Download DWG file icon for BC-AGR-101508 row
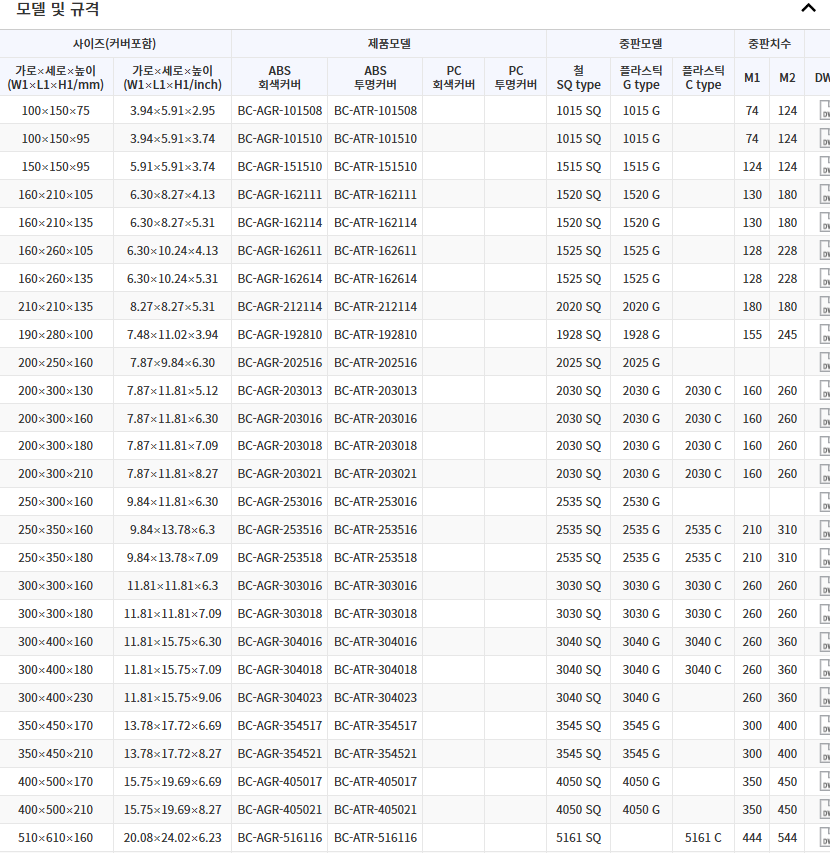 point(826,111)
